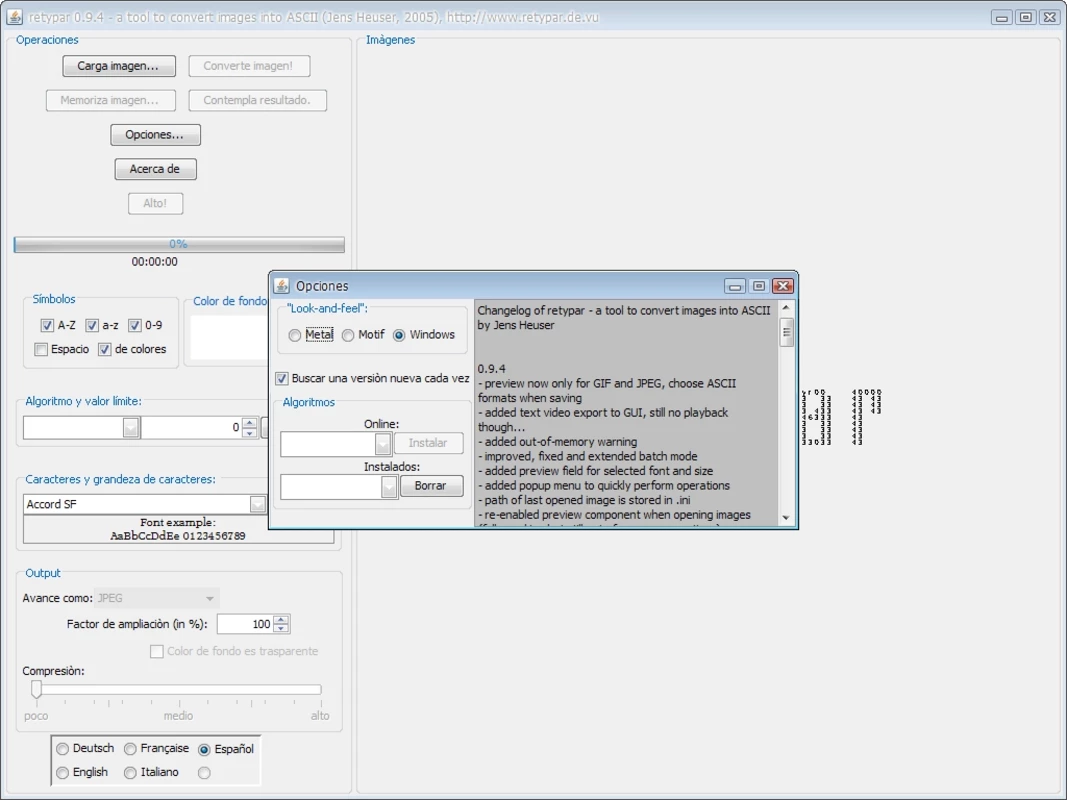Increase the ampliación factor with up arrow
The image size is (1067, 800).
[281, 619]
